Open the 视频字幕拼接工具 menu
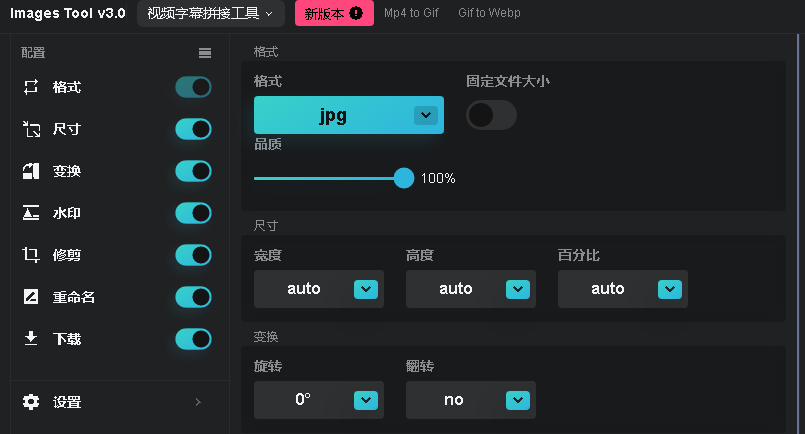Screen dimensions: 805x434 point(210,14)
